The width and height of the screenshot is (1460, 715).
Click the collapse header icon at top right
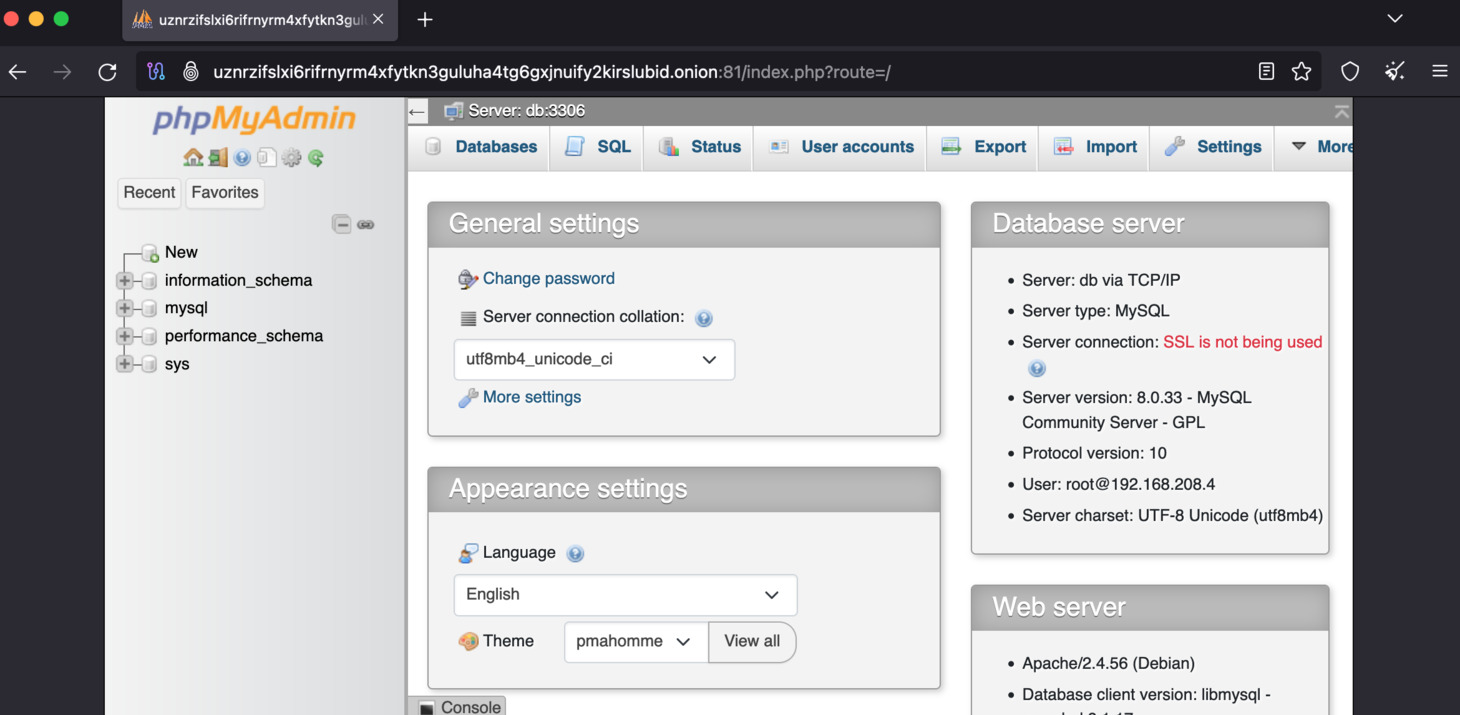click(1341, 111)
